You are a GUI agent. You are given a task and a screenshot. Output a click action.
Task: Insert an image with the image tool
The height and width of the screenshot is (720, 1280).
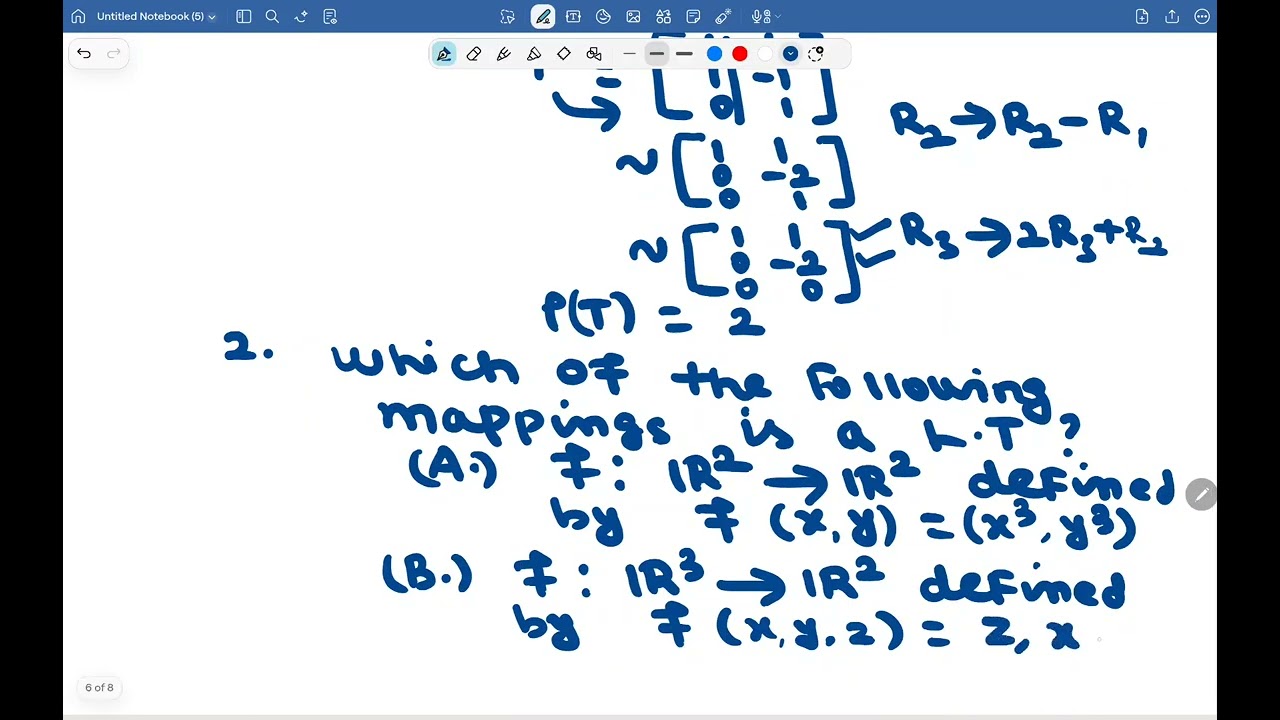633,16
